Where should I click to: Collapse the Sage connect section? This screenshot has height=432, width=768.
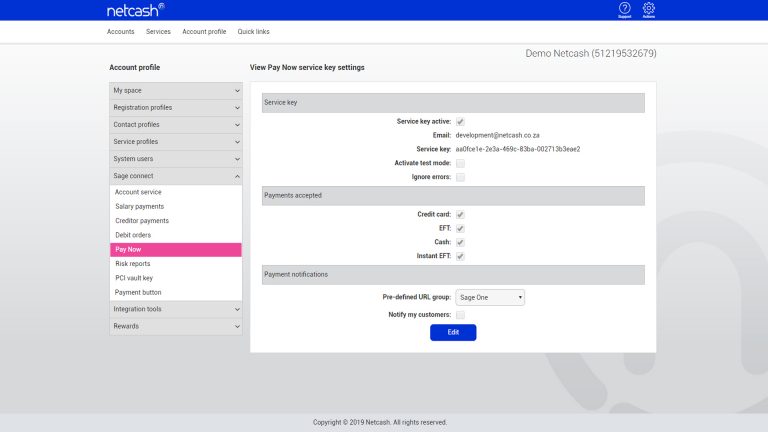(x=176, y=176)
